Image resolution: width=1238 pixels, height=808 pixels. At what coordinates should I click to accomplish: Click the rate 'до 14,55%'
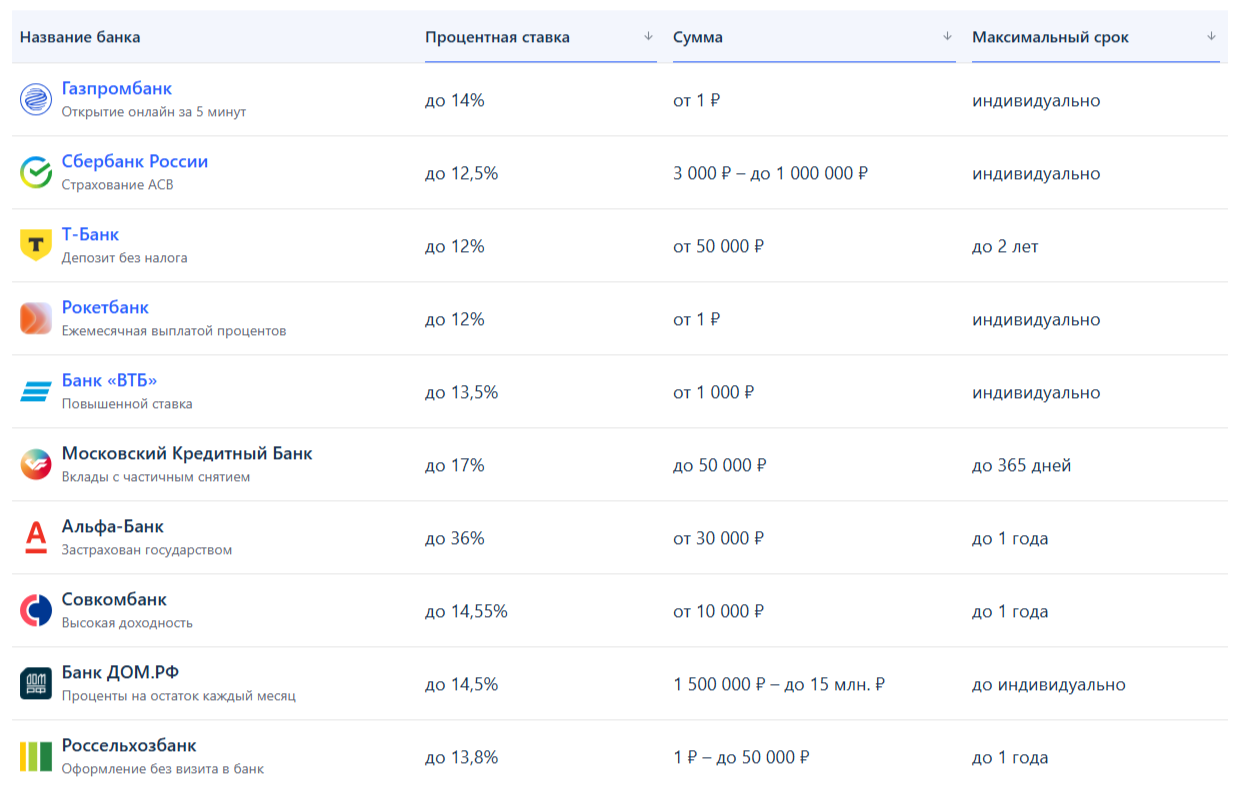click(466, 611)
